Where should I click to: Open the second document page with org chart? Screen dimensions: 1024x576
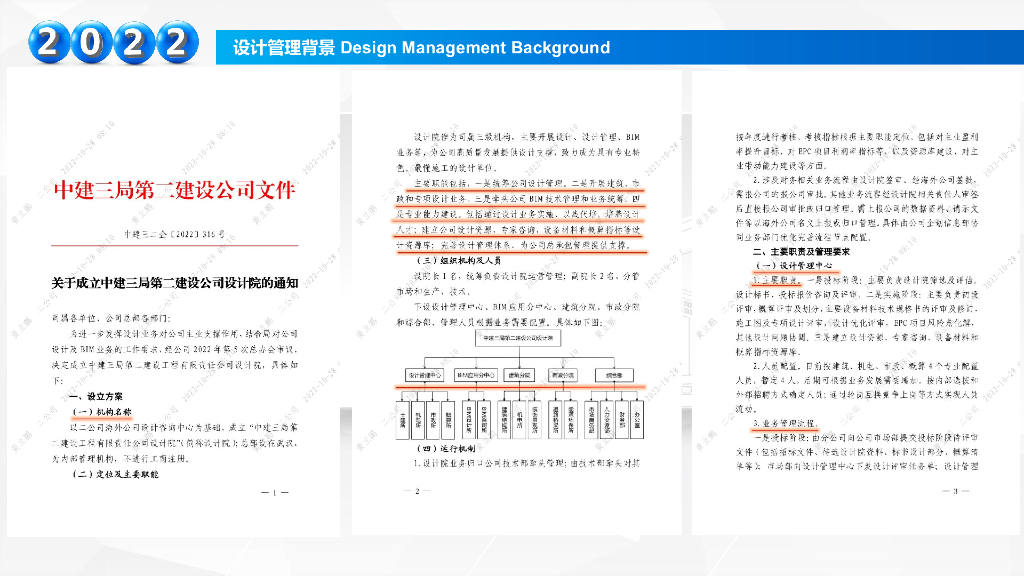(x=517, y=302)
